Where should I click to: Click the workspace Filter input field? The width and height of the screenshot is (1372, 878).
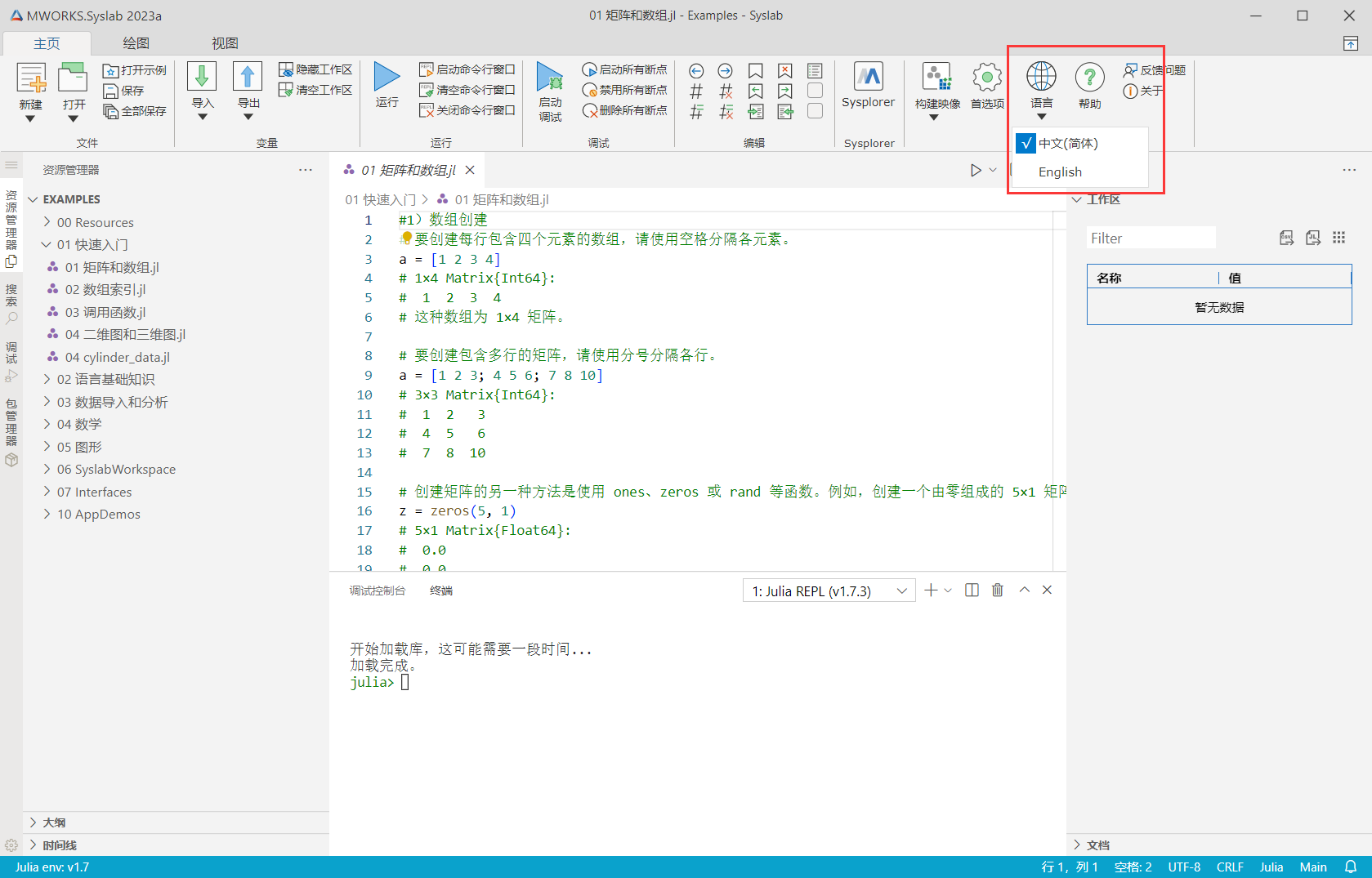coord(1151,238)
